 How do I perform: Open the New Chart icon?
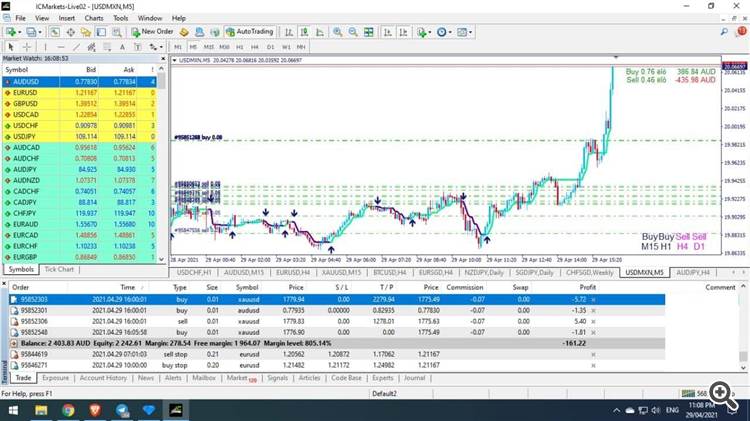pos(11,32)
